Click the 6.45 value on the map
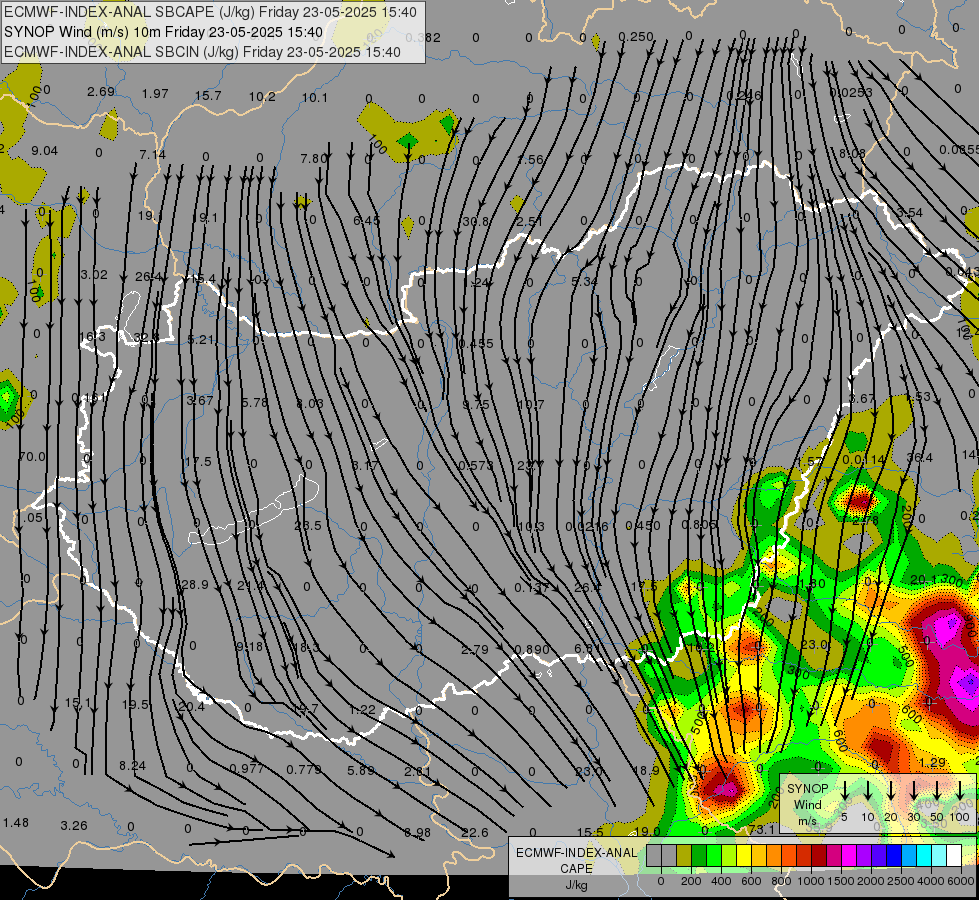The height and width of the screenshot is (900, 979). tap(367, 220)
